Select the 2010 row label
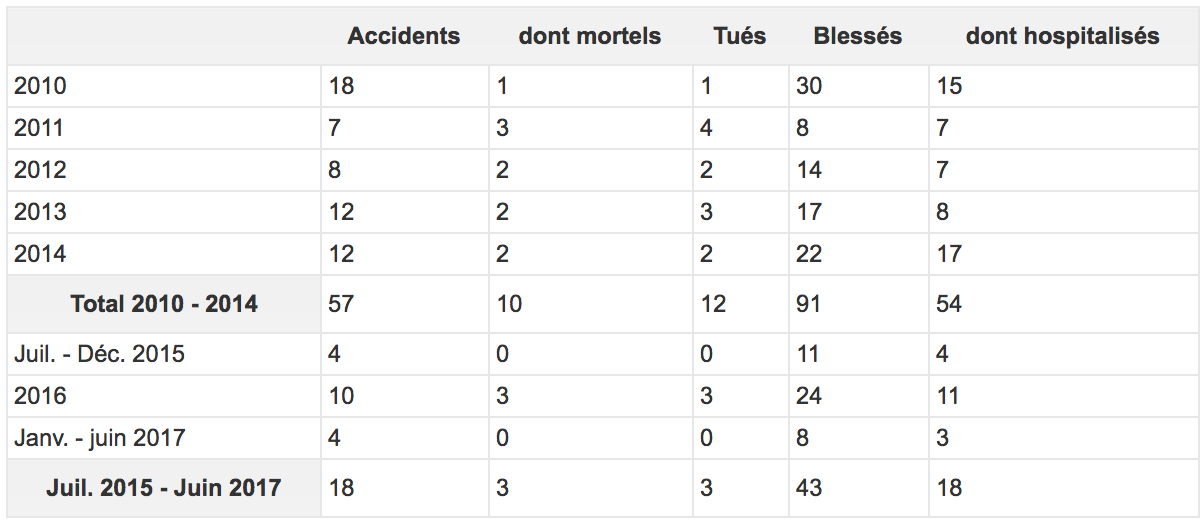Screen dimensions: 1204x524 (x=40, y=86)
